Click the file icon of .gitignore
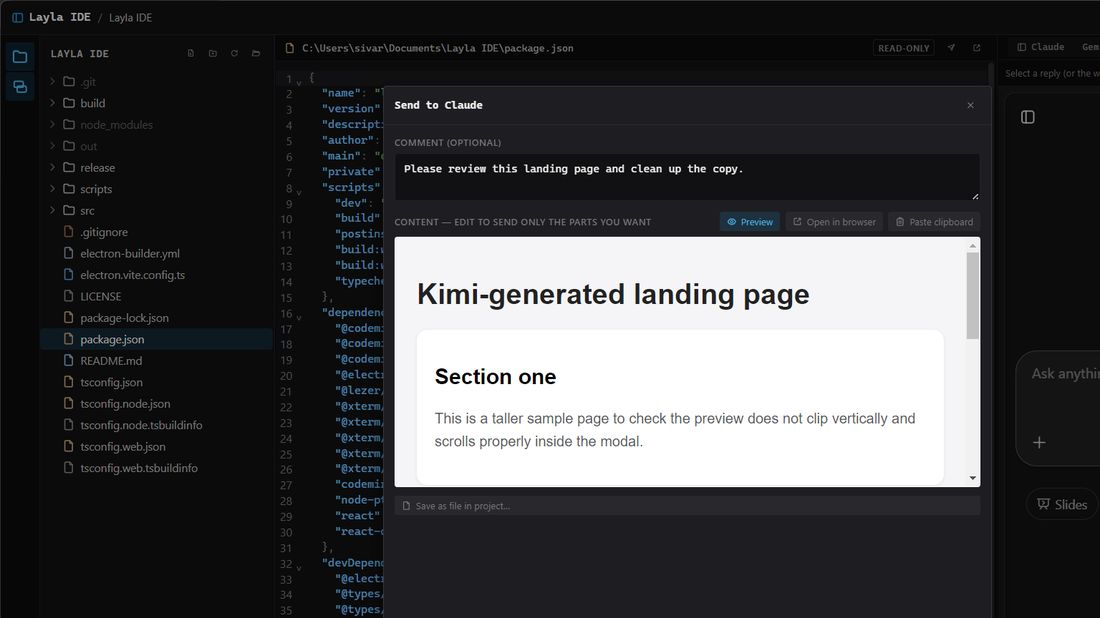The height and width of the screenshot is (618, 1100). click(68, 231)
